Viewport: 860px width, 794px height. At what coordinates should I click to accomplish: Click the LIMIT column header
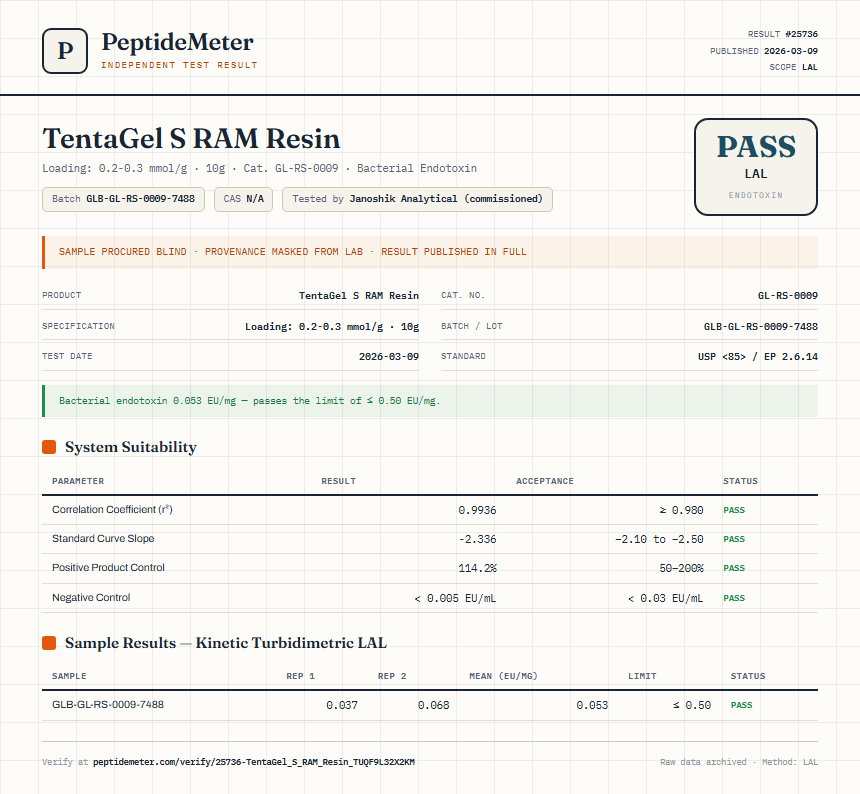642,676
